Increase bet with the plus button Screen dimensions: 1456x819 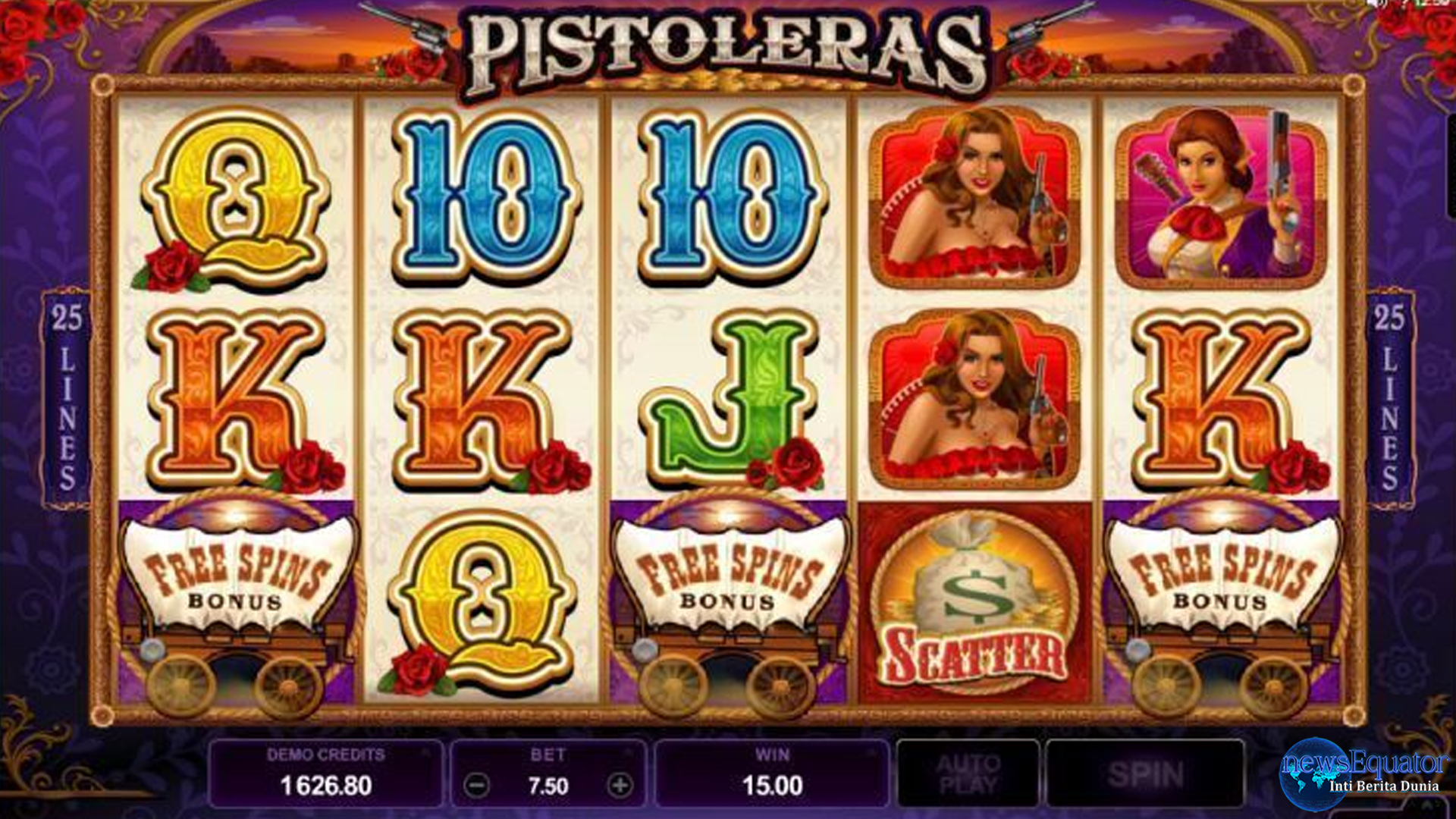(x=620, y=786)
